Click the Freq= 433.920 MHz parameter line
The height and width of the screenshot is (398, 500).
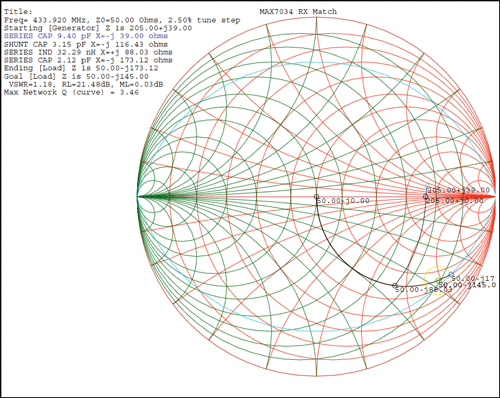[x=122, y=20]
